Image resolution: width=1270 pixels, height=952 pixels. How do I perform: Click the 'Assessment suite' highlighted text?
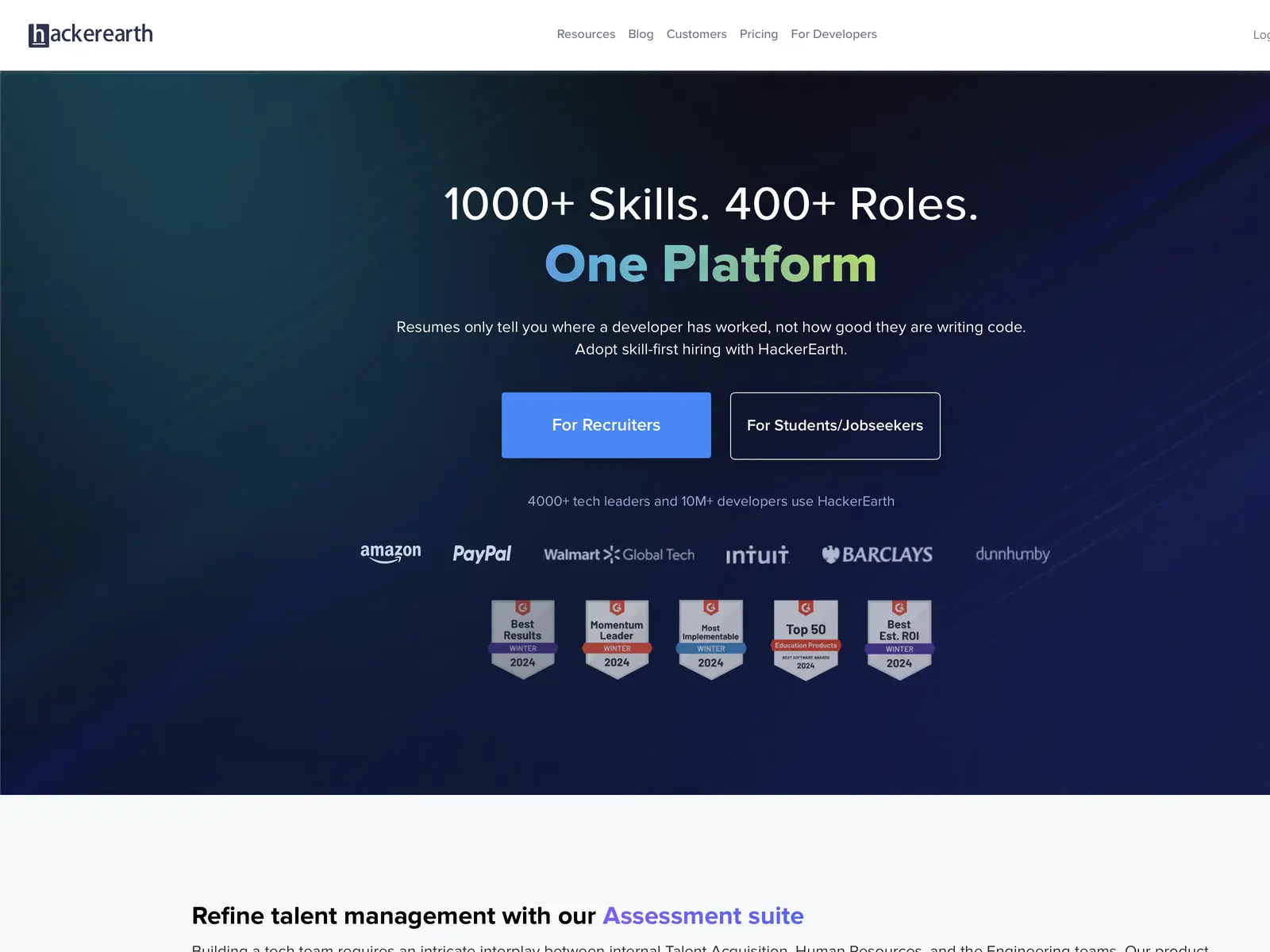703,916
